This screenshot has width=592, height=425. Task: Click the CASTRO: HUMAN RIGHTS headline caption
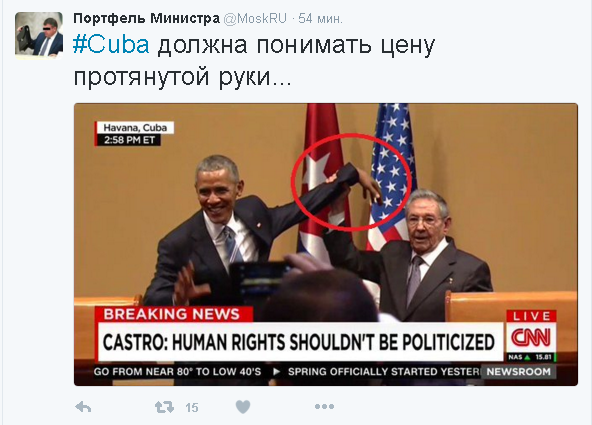(x=299, y=342)
